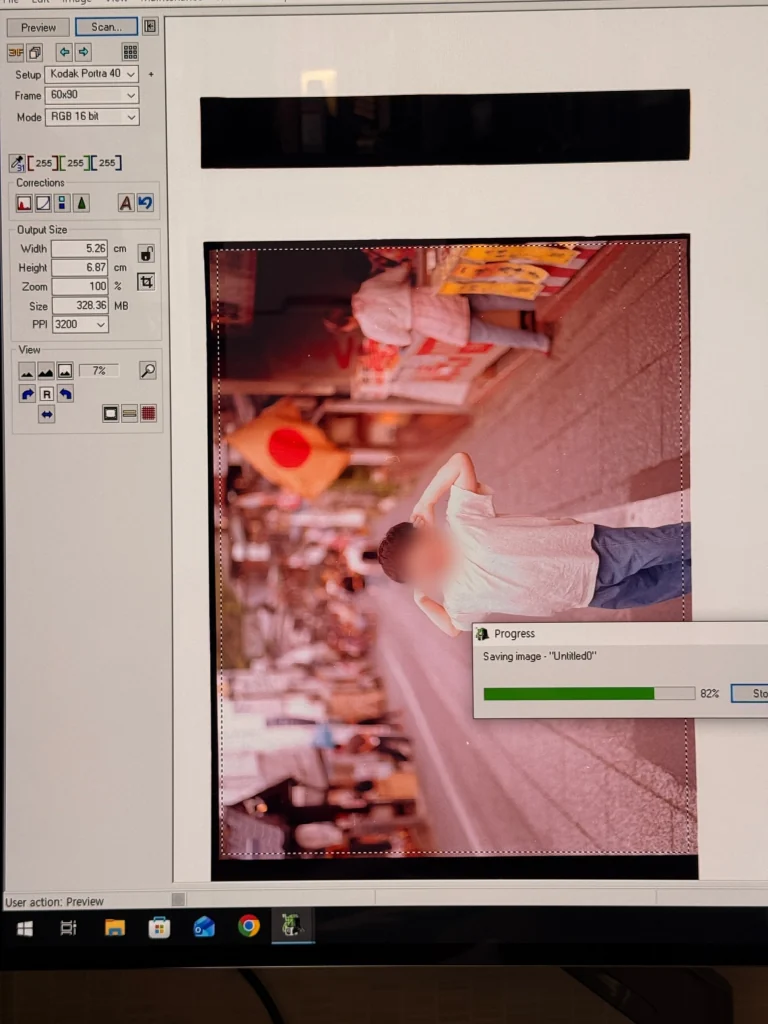768x1024 pixels.
Task: Open the histogram correction tool
Action: [24, 203]
